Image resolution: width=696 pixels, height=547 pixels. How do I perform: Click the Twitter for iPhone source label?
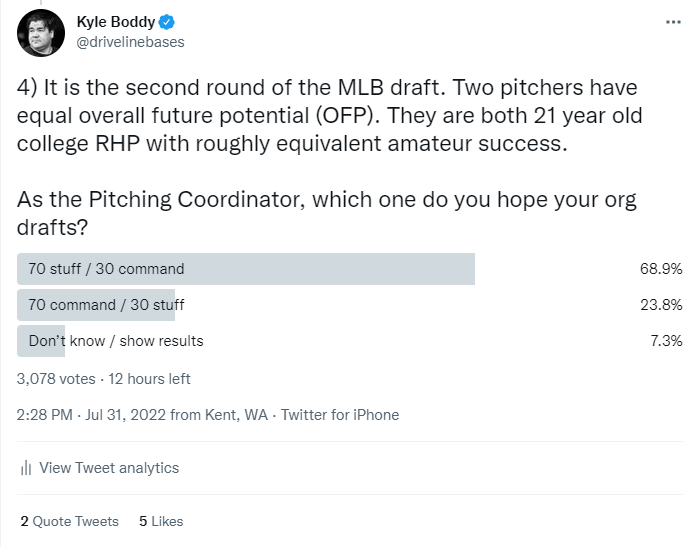tap(340, 415)
